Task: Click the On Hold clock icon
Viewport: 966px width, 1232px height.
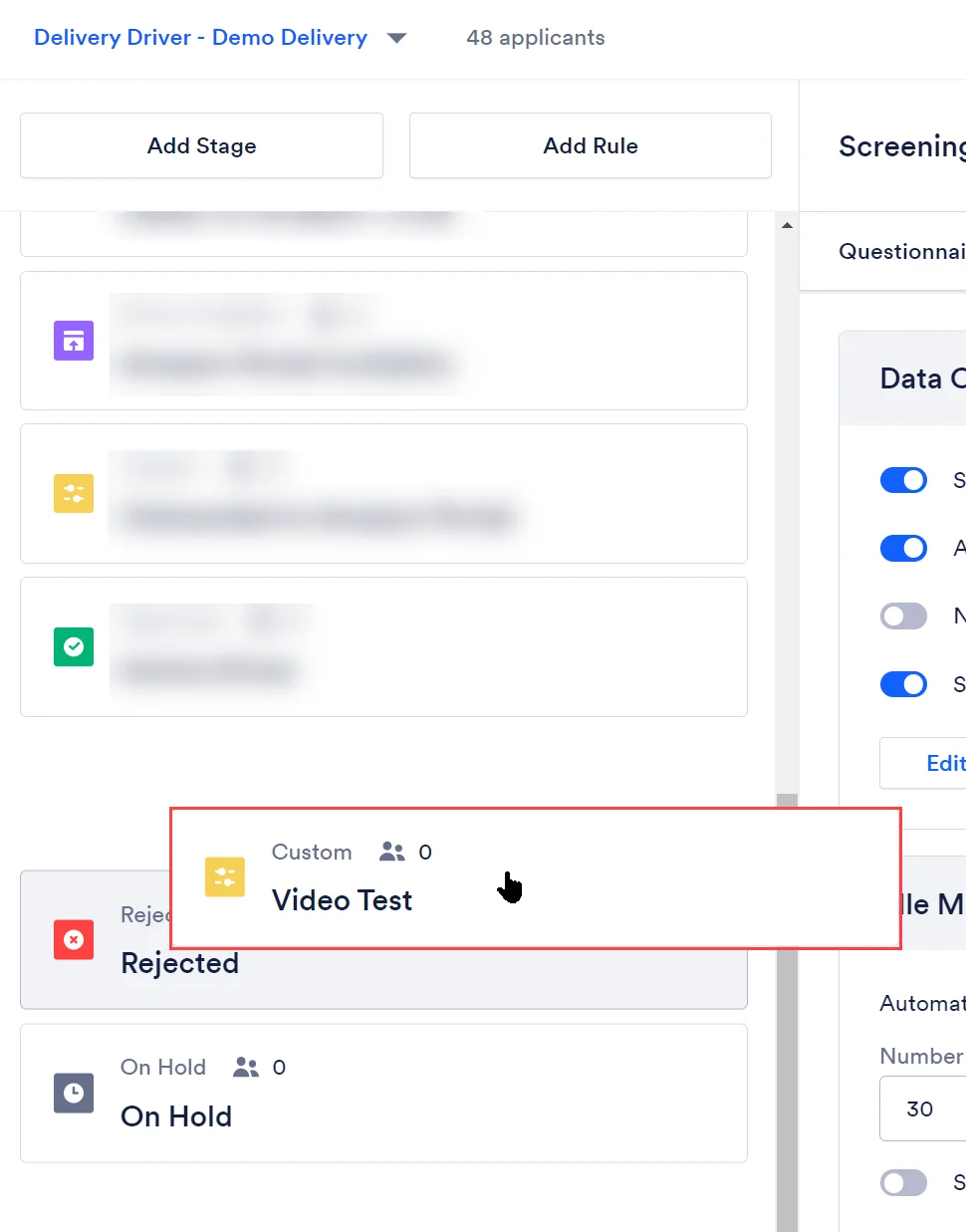Action: [74, 1093]
